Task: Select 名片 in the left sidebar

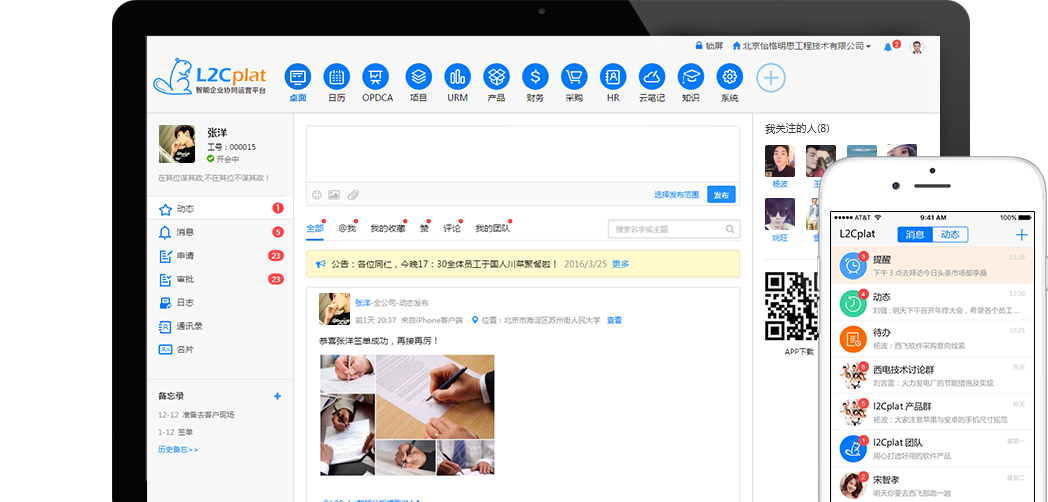Action: 220,349
